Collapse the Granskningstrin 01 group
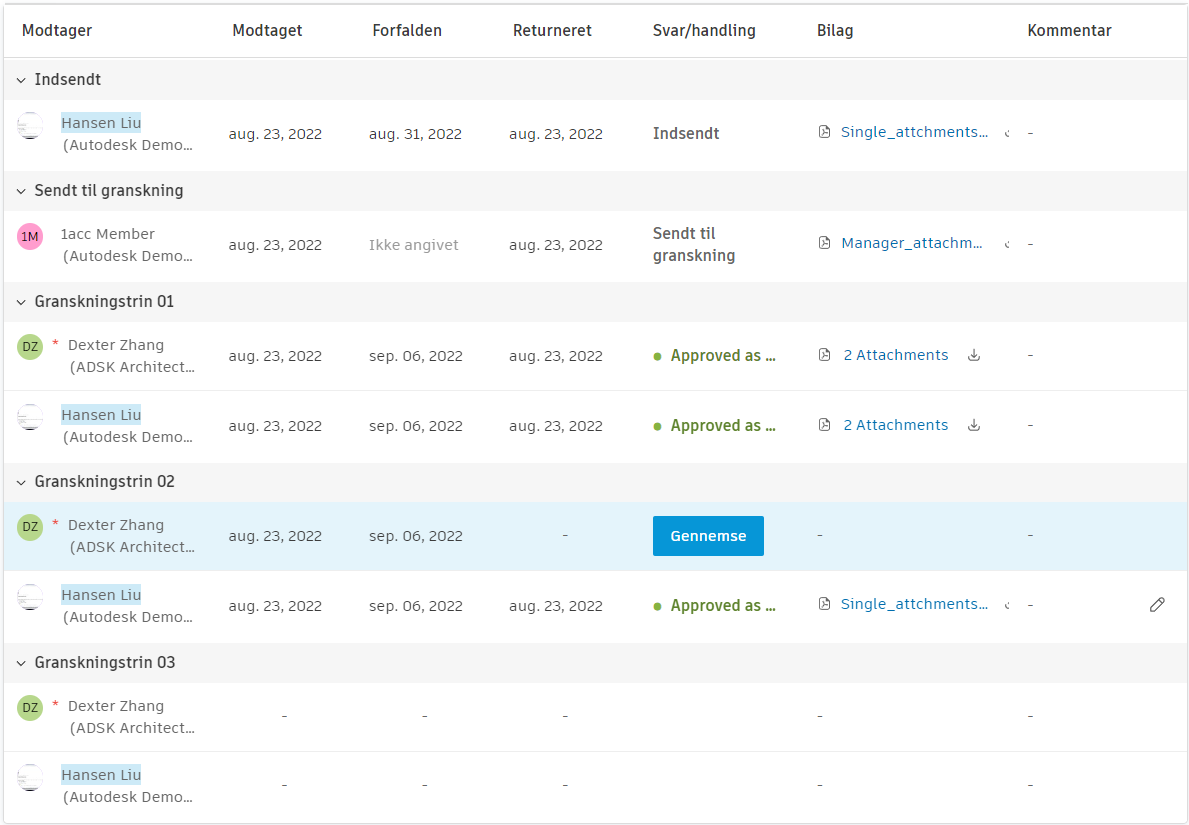The height and width of the screenshot is (825, 1189). [x=21, y=302]
